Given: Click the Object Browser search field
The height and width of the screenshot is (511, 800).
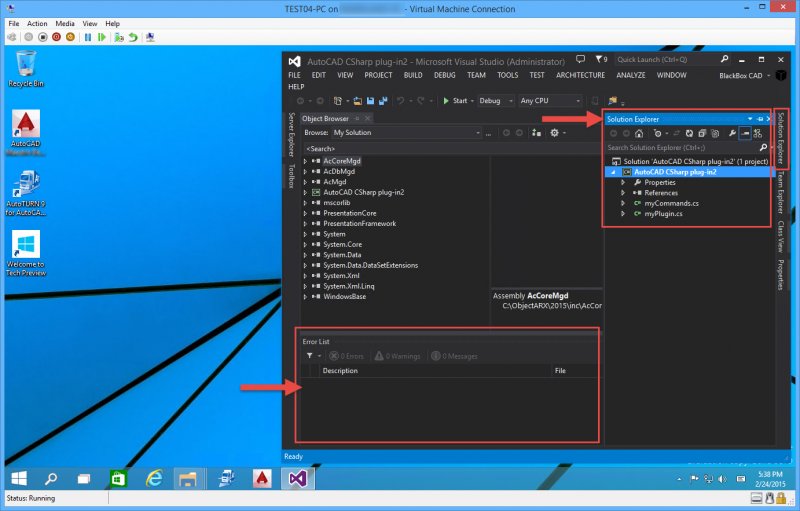Looking at the screenshot, I should click(452, 148).
